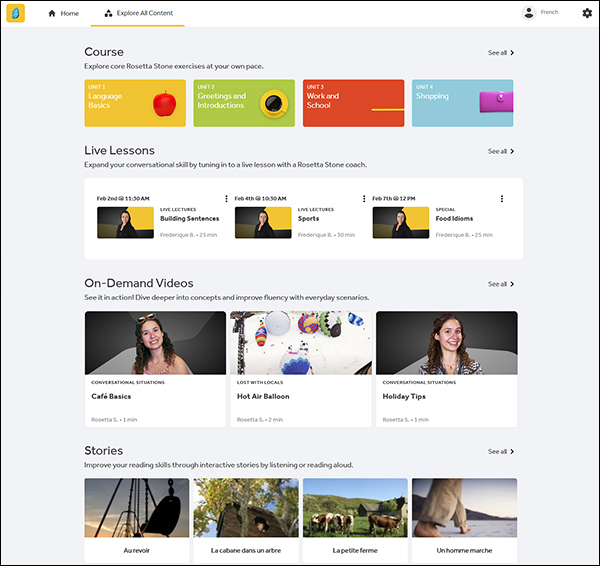Open Unit 3 Work and School card
Screen dimensions: 600x566
pyautogui.click(x=353, y=103)
